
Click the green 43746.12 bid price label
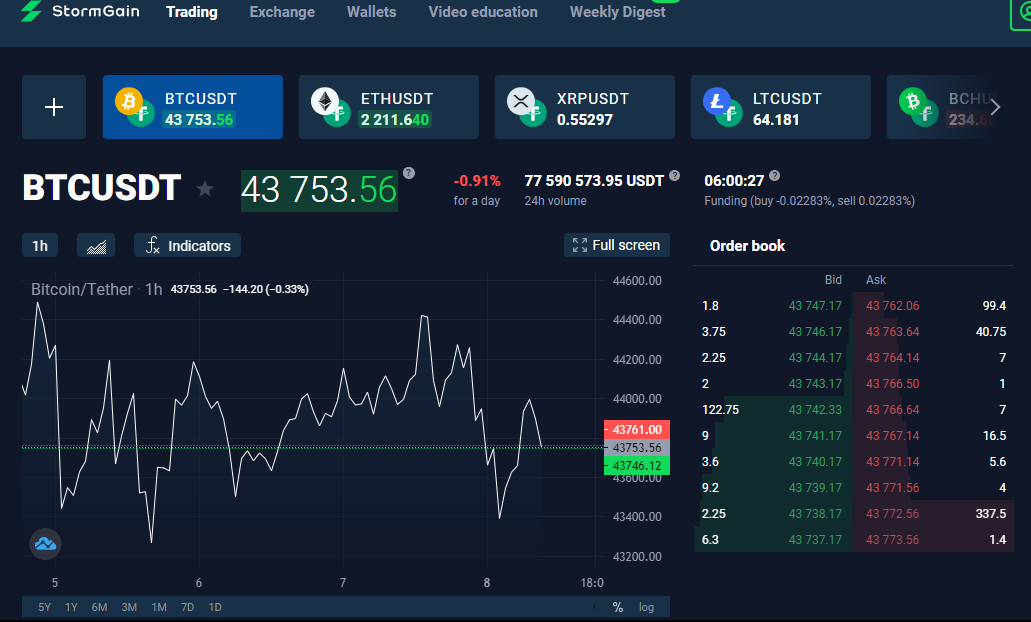636,466
